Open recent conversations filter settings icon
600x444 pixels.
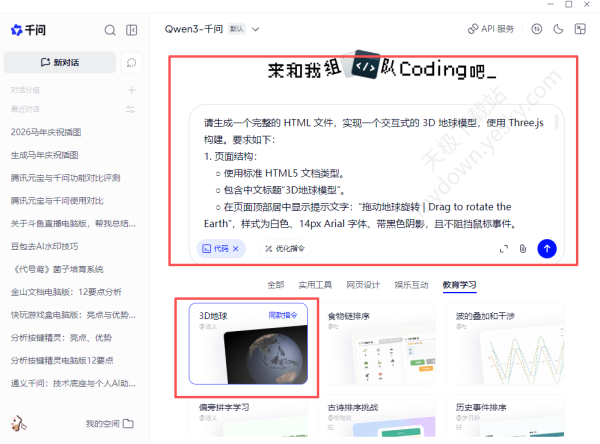coord(131,108)
